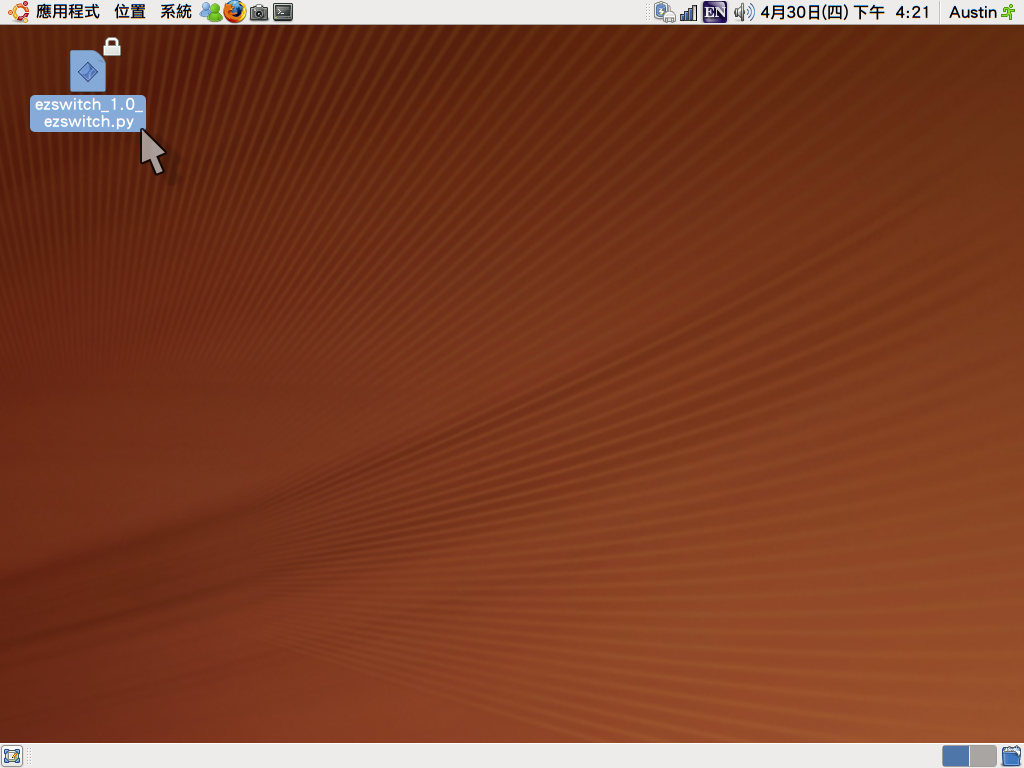Open the 系統 system menu
The height and width of the screenshot is (768, 1024).
[176, 12]
